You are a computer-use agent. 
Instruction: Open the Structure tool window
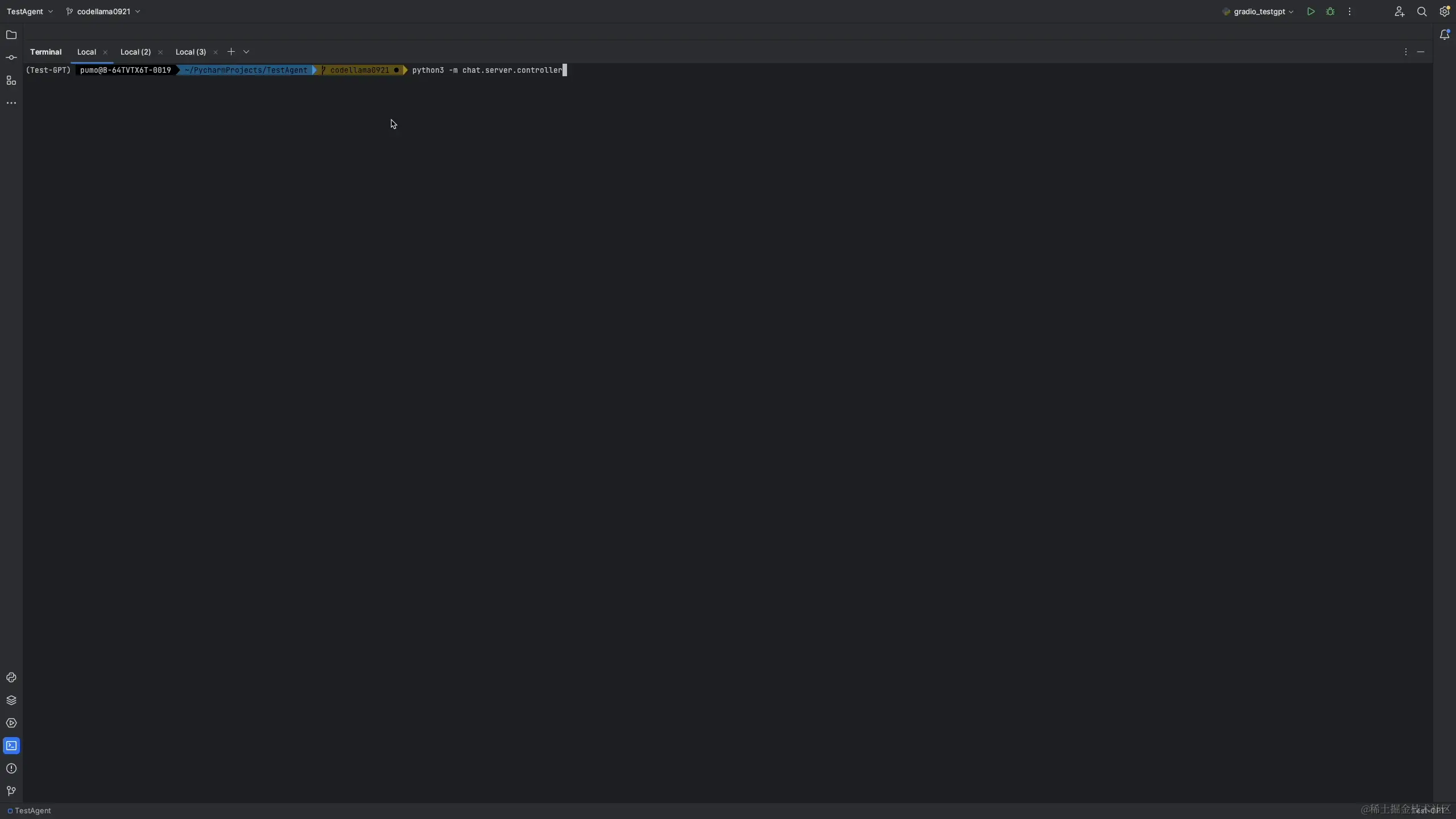click(x=11, y=80)
